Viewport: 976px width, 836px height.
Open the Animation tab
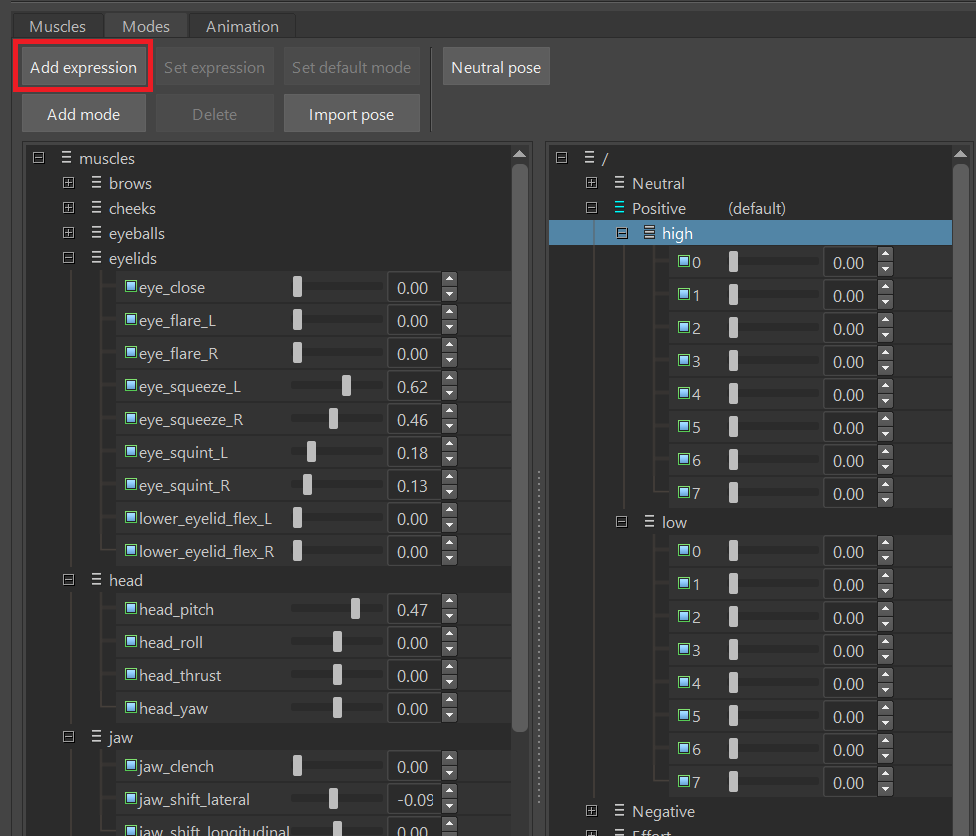point(242,26)
